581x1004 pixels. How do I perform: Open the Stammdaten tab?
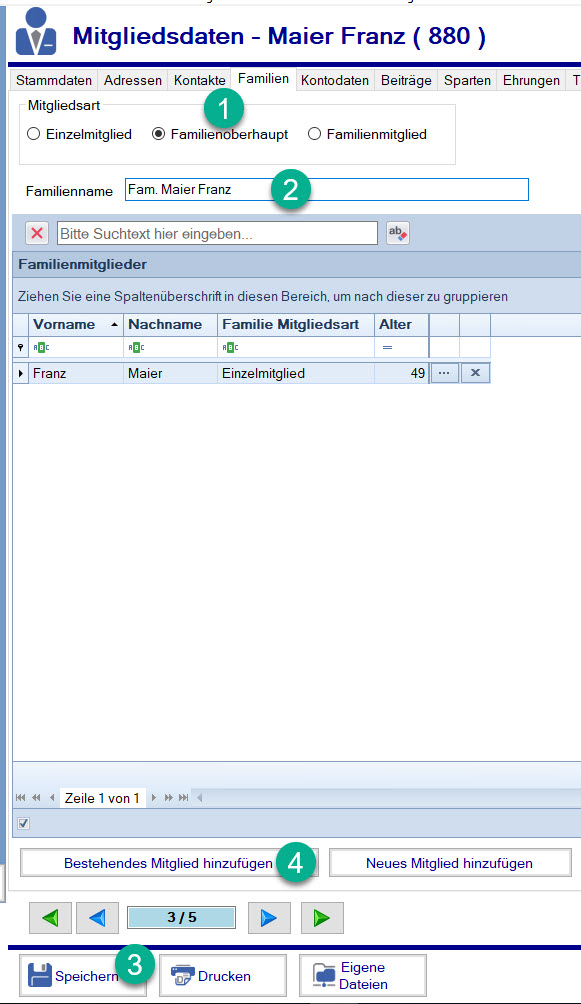(54, 80)
